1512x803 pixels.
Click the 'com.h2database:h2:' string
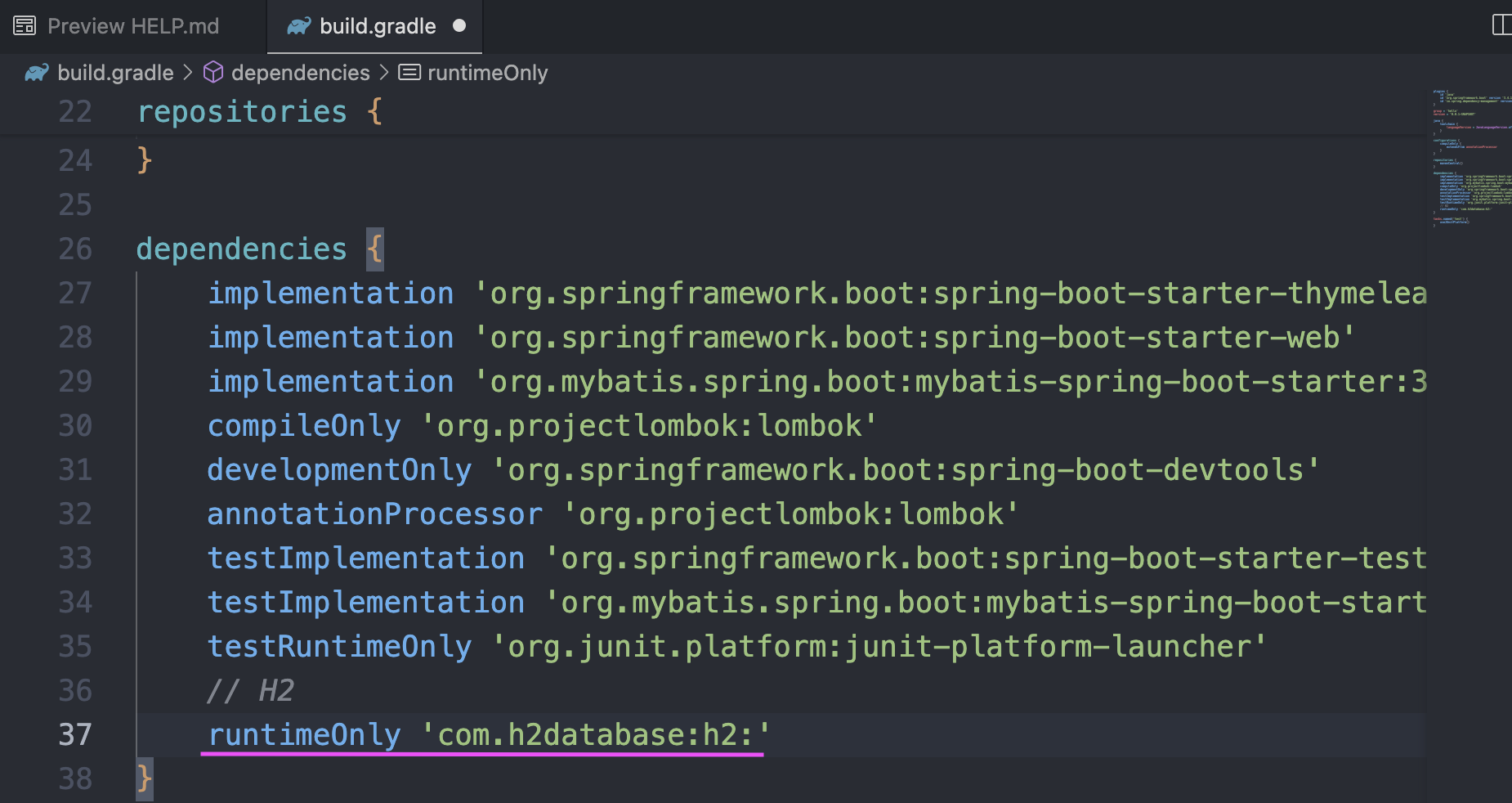(x=595, y=734)
